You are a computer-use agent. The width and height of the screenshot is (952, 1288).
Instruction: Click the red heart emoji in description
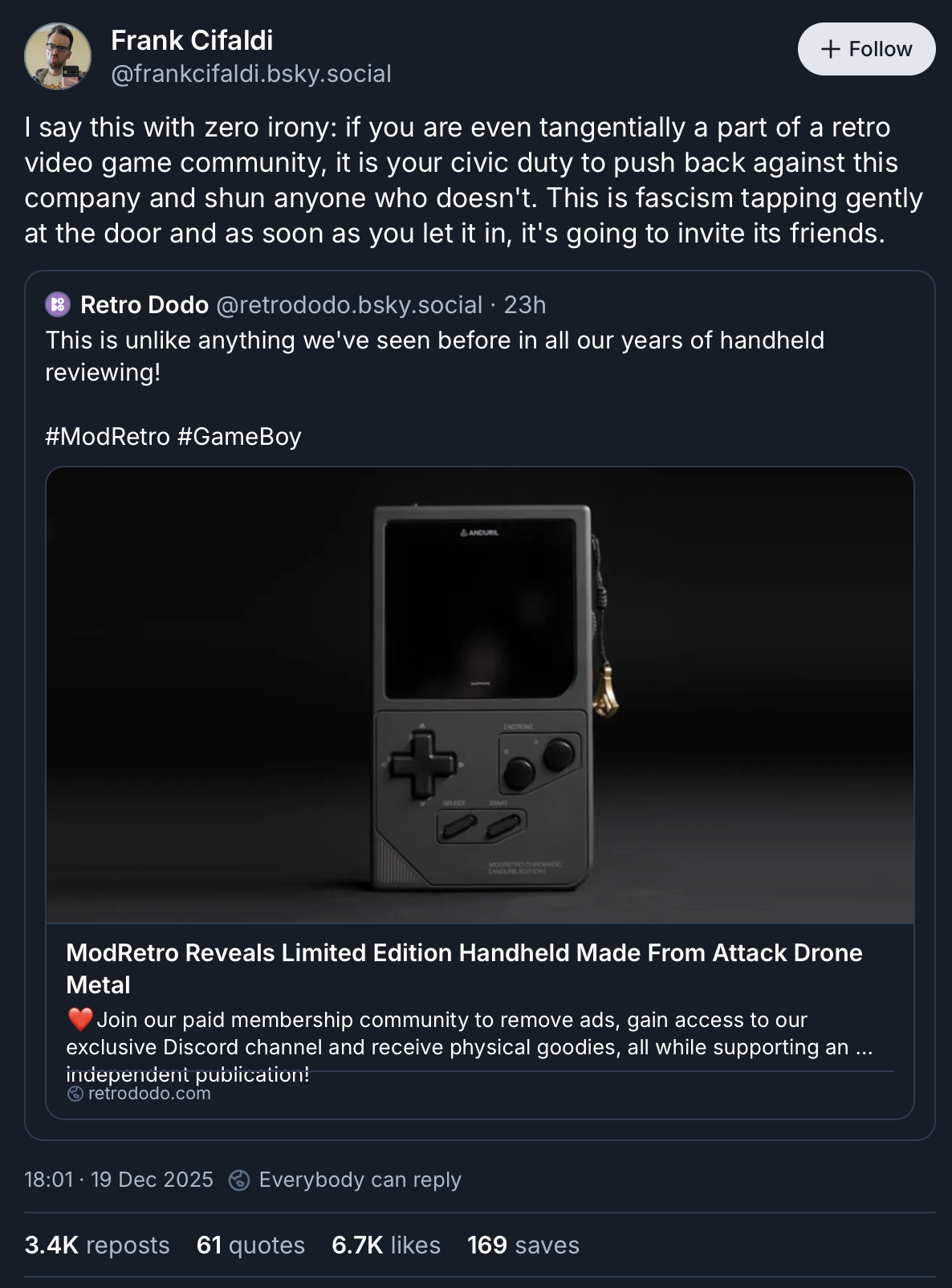click(x=79, y=1019)
